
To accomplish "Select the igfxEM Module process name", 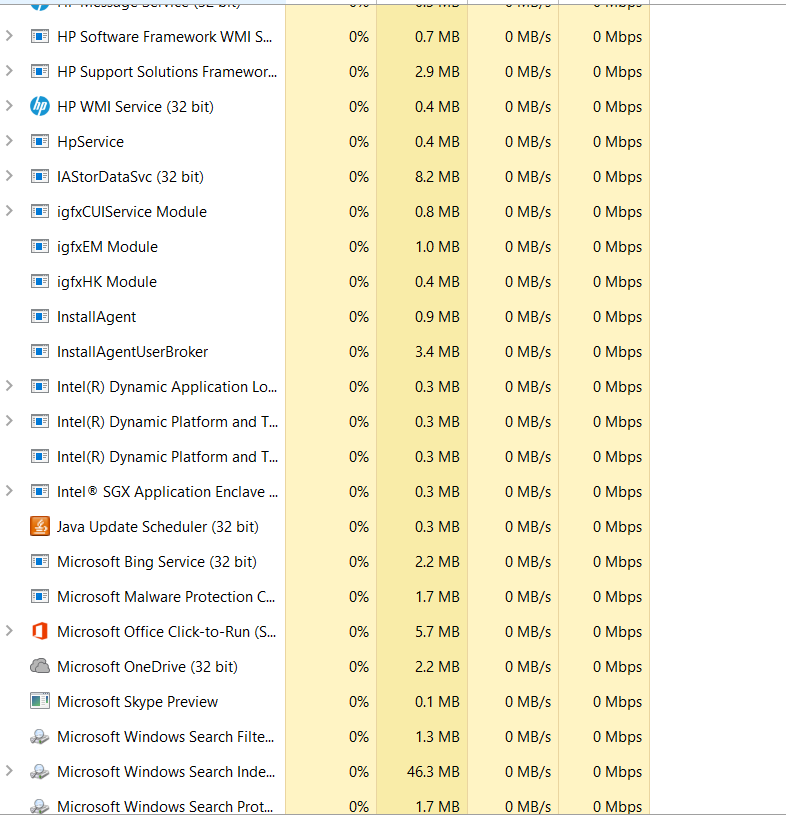I will coord(107,247).
